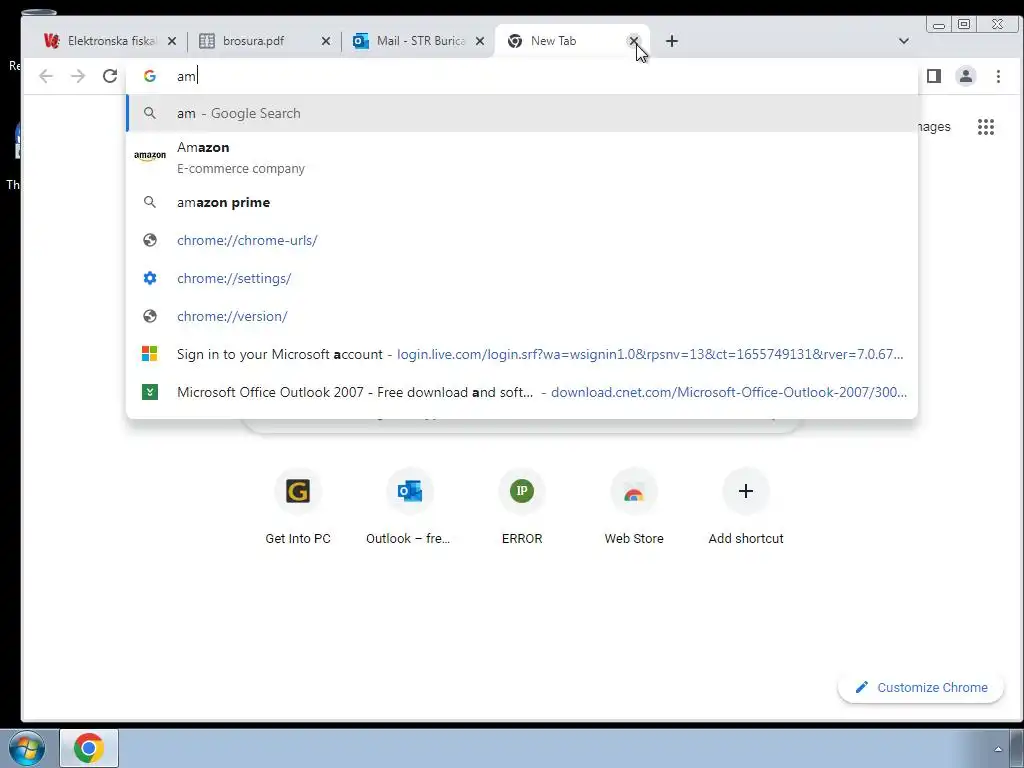1024x768 pixels.
Task: Open the profile avatar icon
Action: (966, 76)
